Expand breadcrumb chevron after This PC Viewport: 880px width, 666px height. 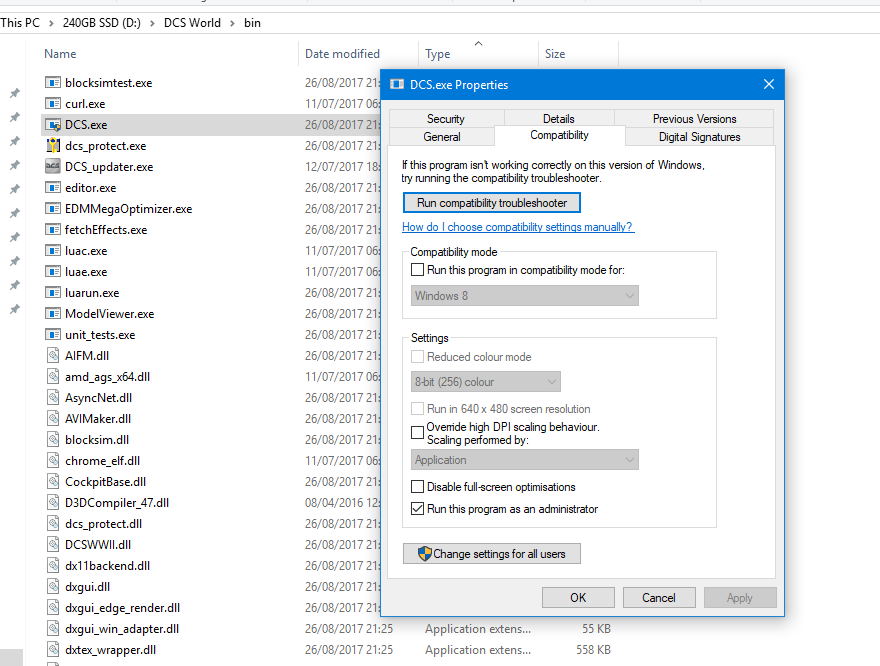pyautogui.click(x=51, y=23)
